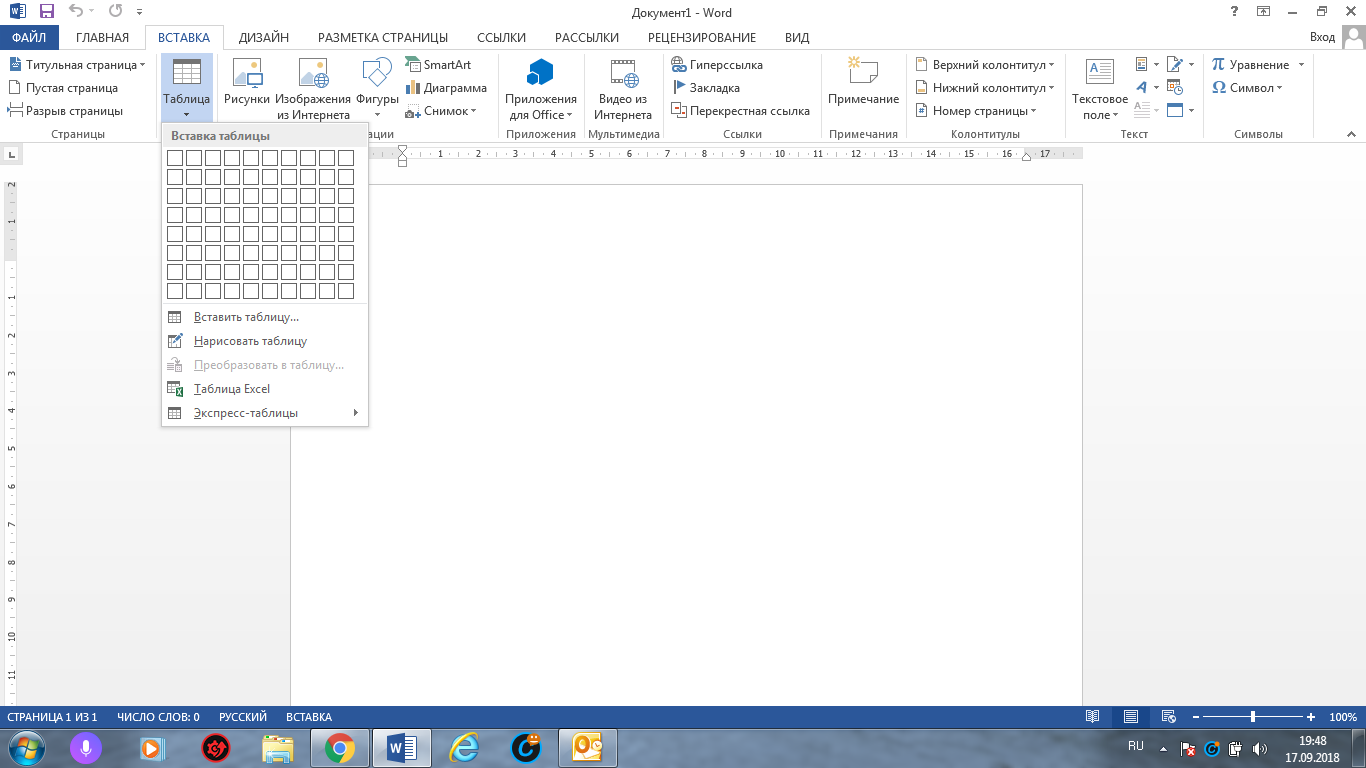The image size is (1366, 768).
Task: Insert a Перекрестная ссылка cross-reference
Action: (x=740, y=111)
